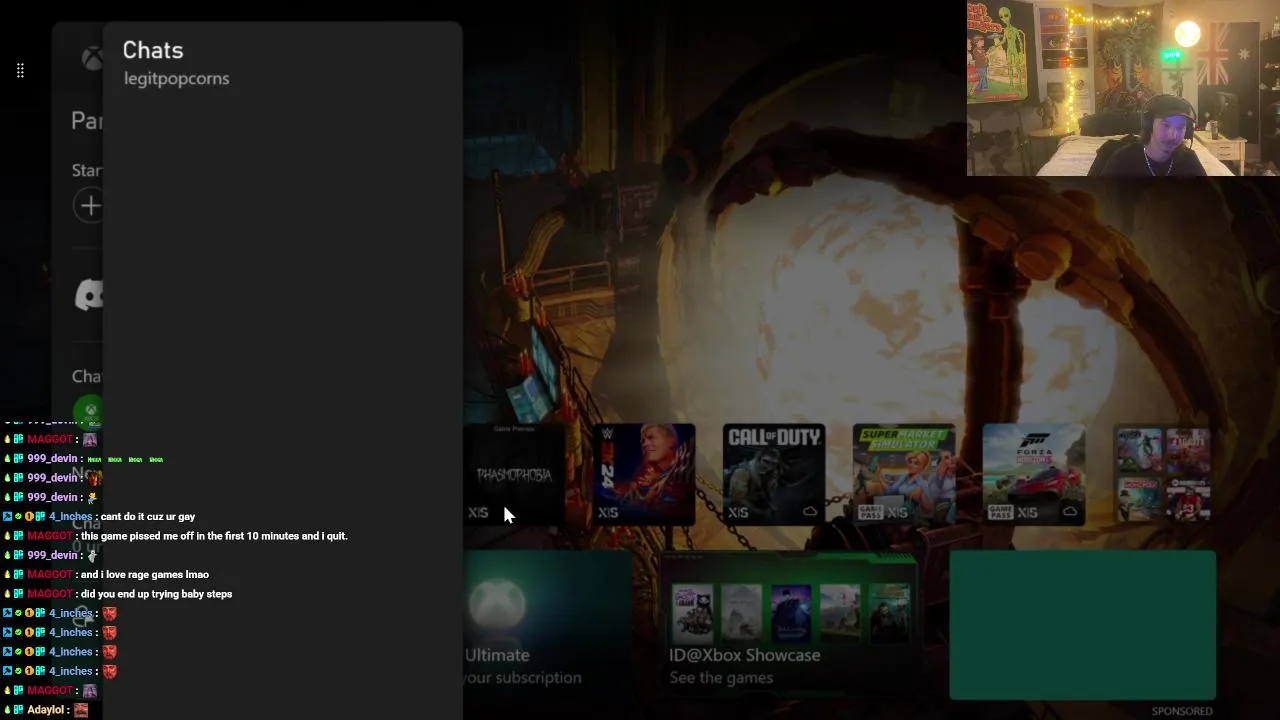
Task: Click the "did you end up trying baby steps" message
Action: tap(156, 594)
